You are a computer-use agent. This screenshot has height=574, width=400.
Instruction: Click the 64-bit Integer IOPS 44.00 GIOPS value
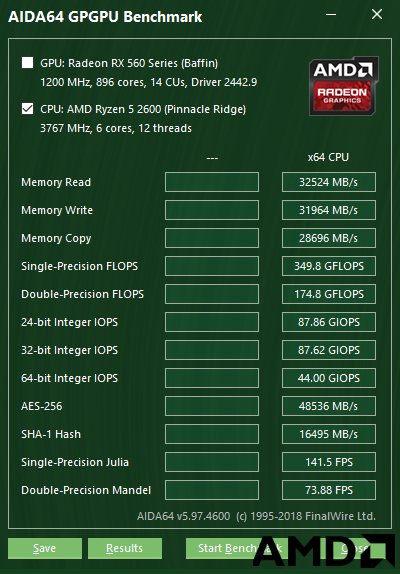tap(329, 378)
